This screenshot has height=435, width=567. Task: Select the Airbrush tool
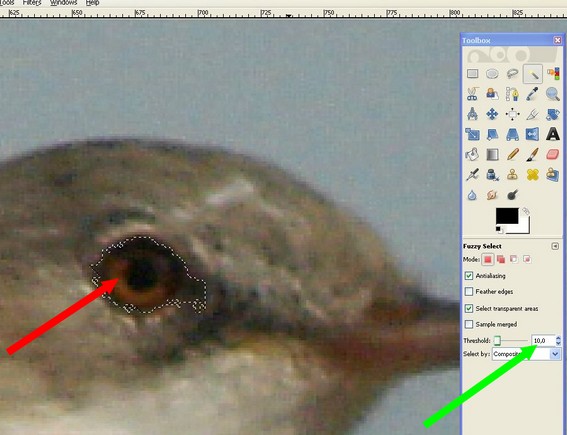[472, 175]
